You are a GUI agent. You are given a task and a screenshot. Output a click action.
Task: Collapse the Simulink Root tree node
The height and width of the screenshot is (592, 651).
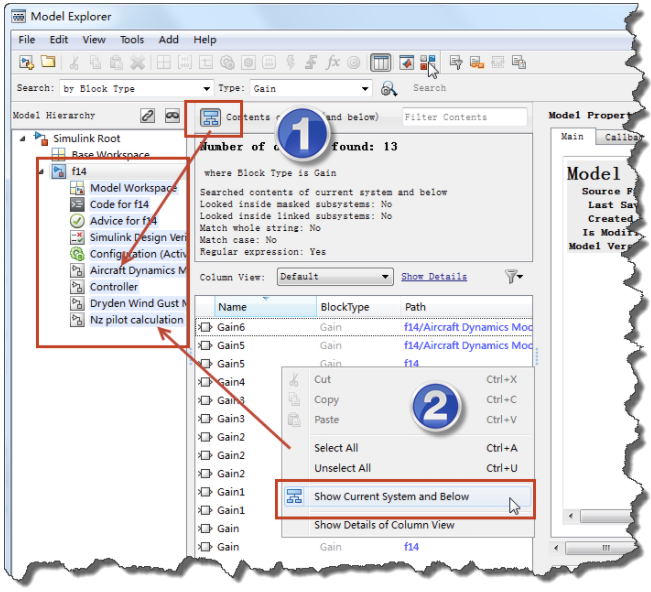point(23,139)
